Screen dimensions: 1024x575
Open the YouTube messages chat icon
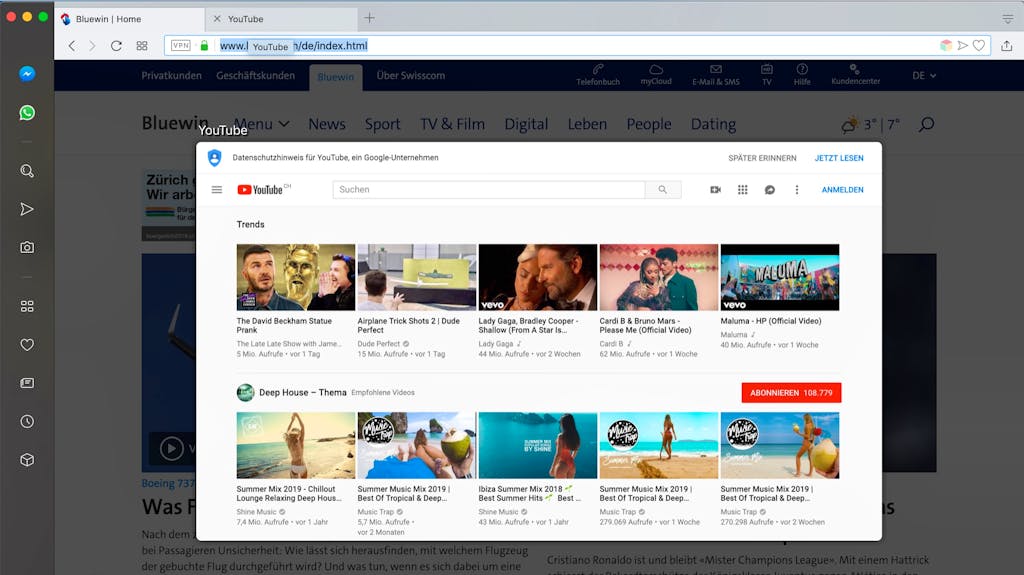770,189
